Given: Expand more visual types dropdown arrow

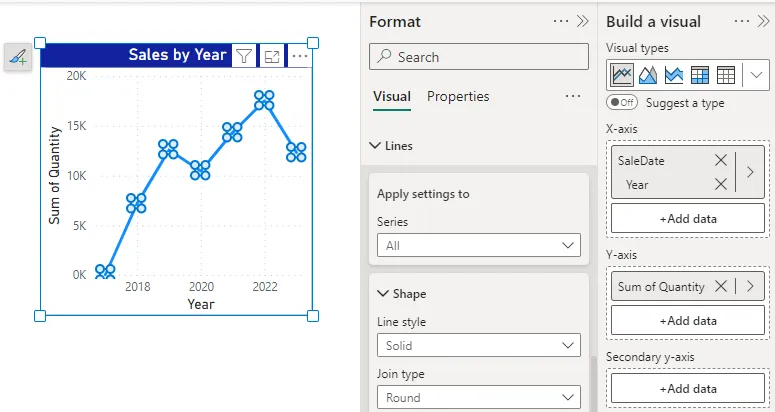Looking at the screenshot, I should 757,74.
